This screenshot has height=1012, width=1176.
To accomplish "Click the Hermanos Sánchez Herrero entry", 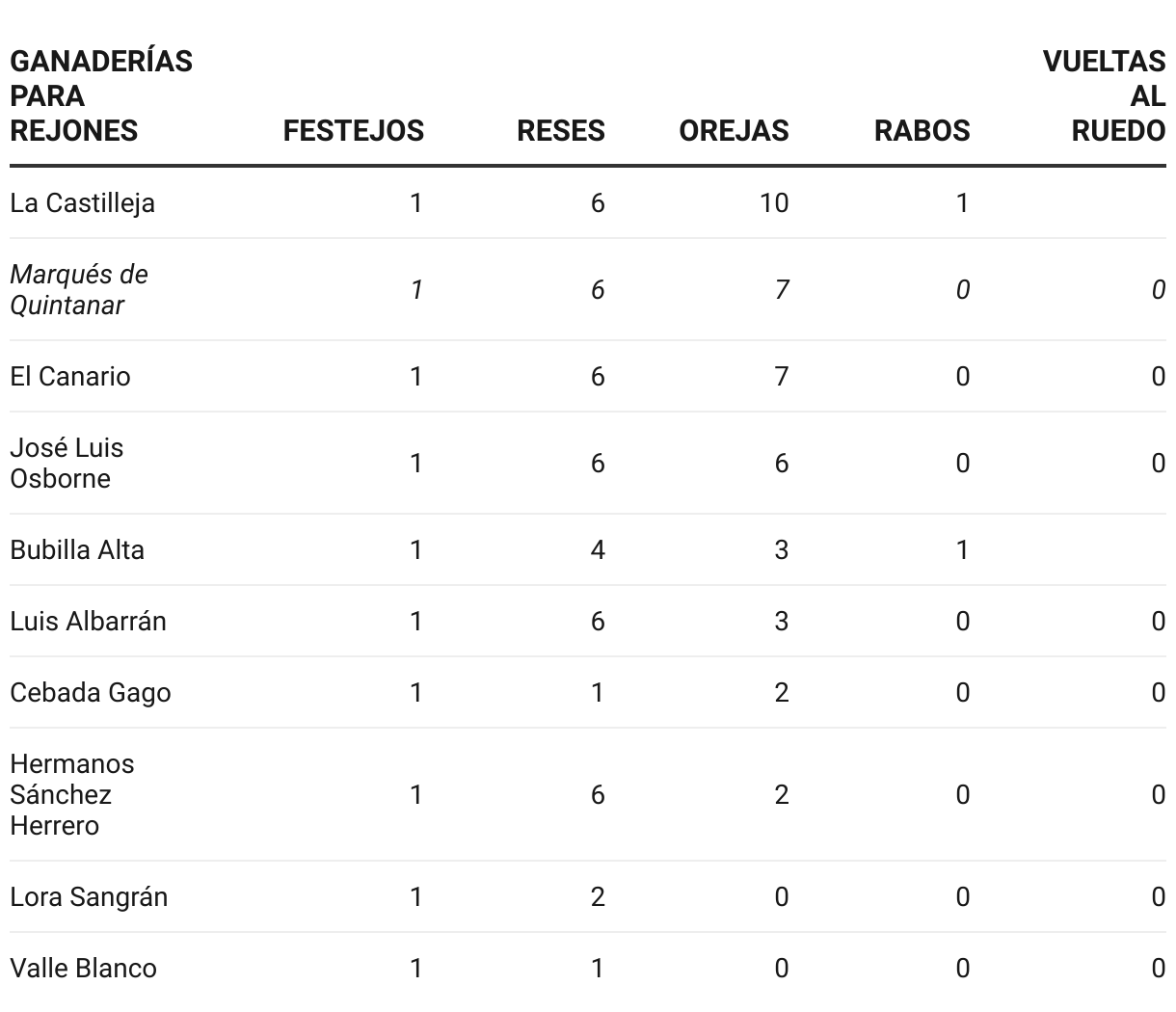I will point(72,795).
